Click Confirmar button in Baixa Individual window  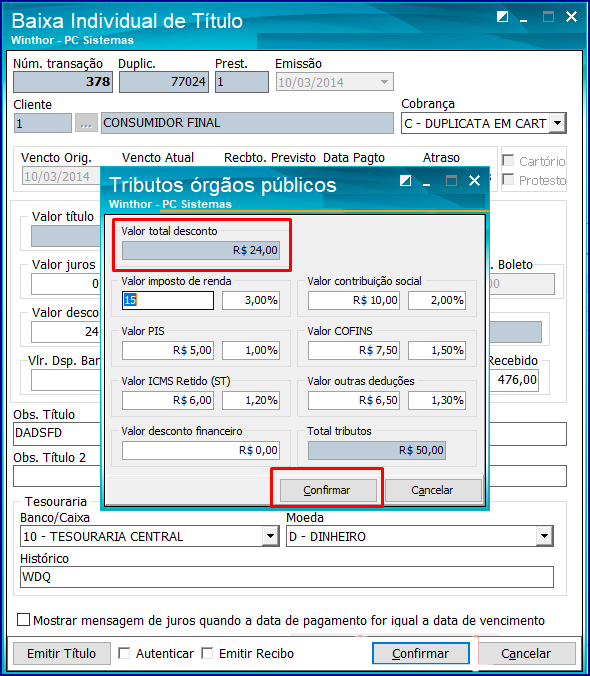click(x=421, y=654)
